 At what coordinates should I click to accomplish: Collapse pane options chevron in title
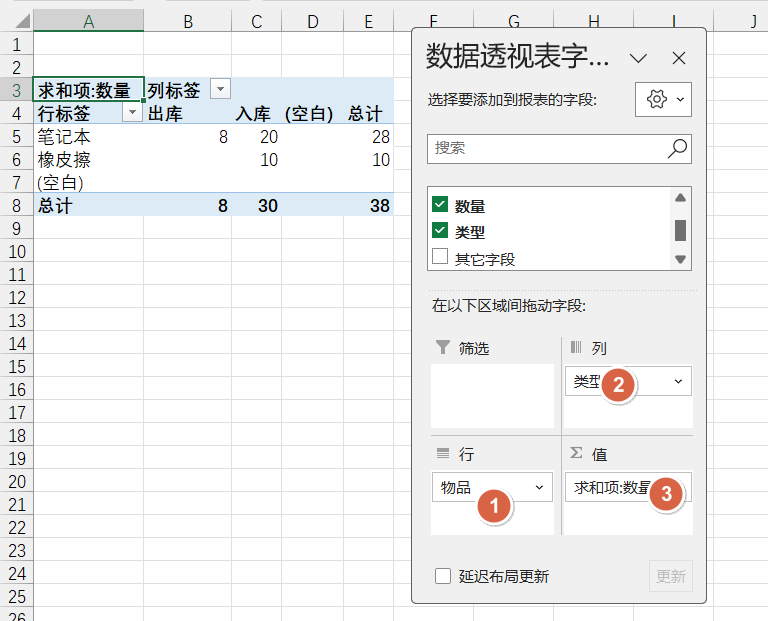coord(638,58)
